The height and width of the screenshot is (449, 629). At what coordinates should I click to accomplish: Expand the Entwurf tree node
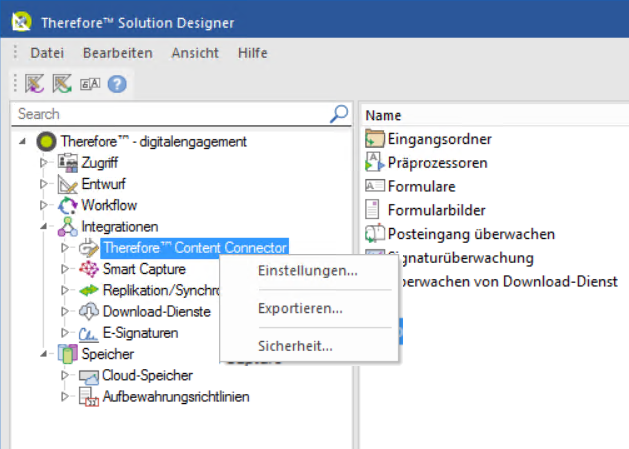pos(43,184)
